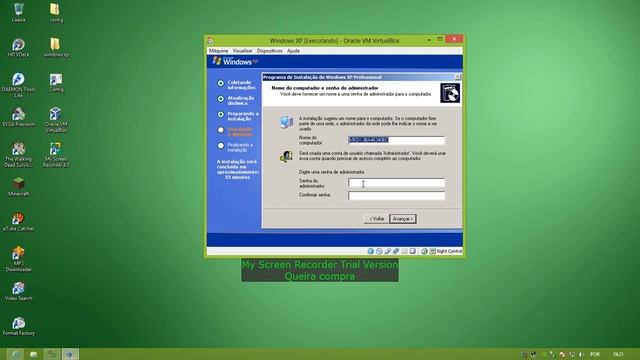The height and width of the screenshot is (360, 640).
Task: Launch EVGA Precision desktop shortcut
Action: (18, 117)
